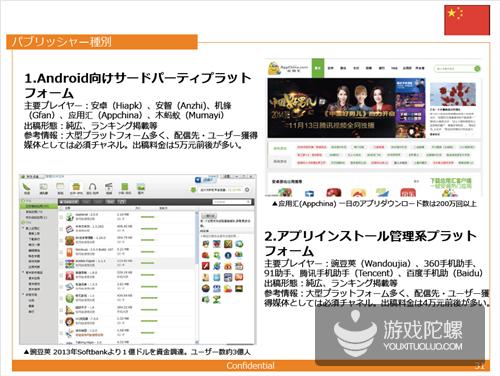Click the "1.Android向けサードパーティプラットフォーム" heading
Screen dimensions: 500x376
point(138,85)
